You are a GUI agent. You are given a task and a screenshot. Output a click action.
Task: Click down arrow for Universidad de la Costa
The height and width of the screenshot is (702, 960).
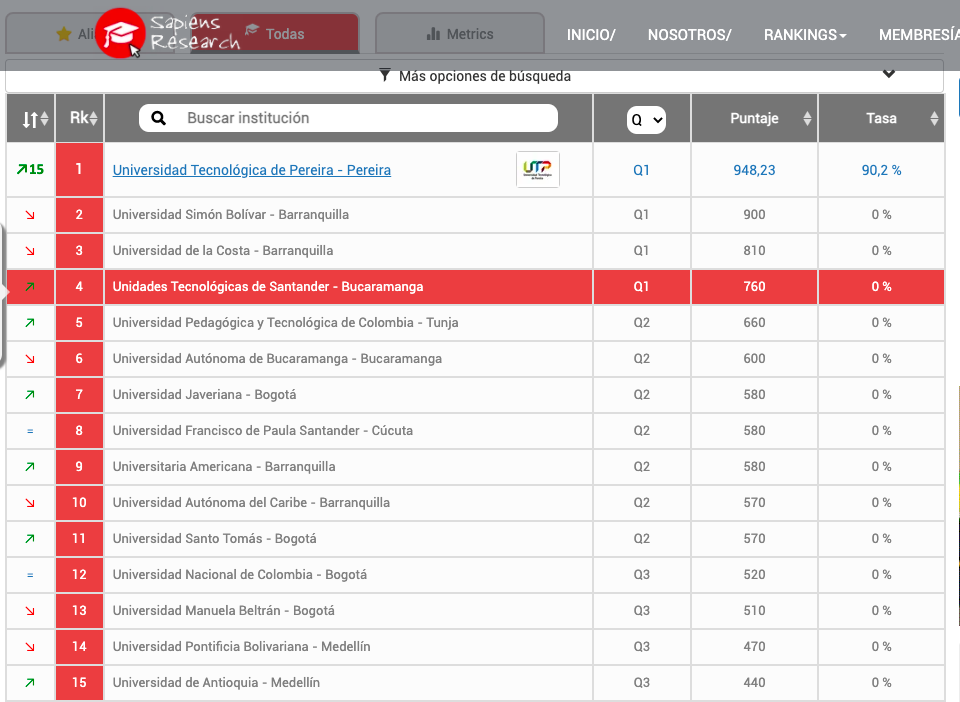(30, 251)
